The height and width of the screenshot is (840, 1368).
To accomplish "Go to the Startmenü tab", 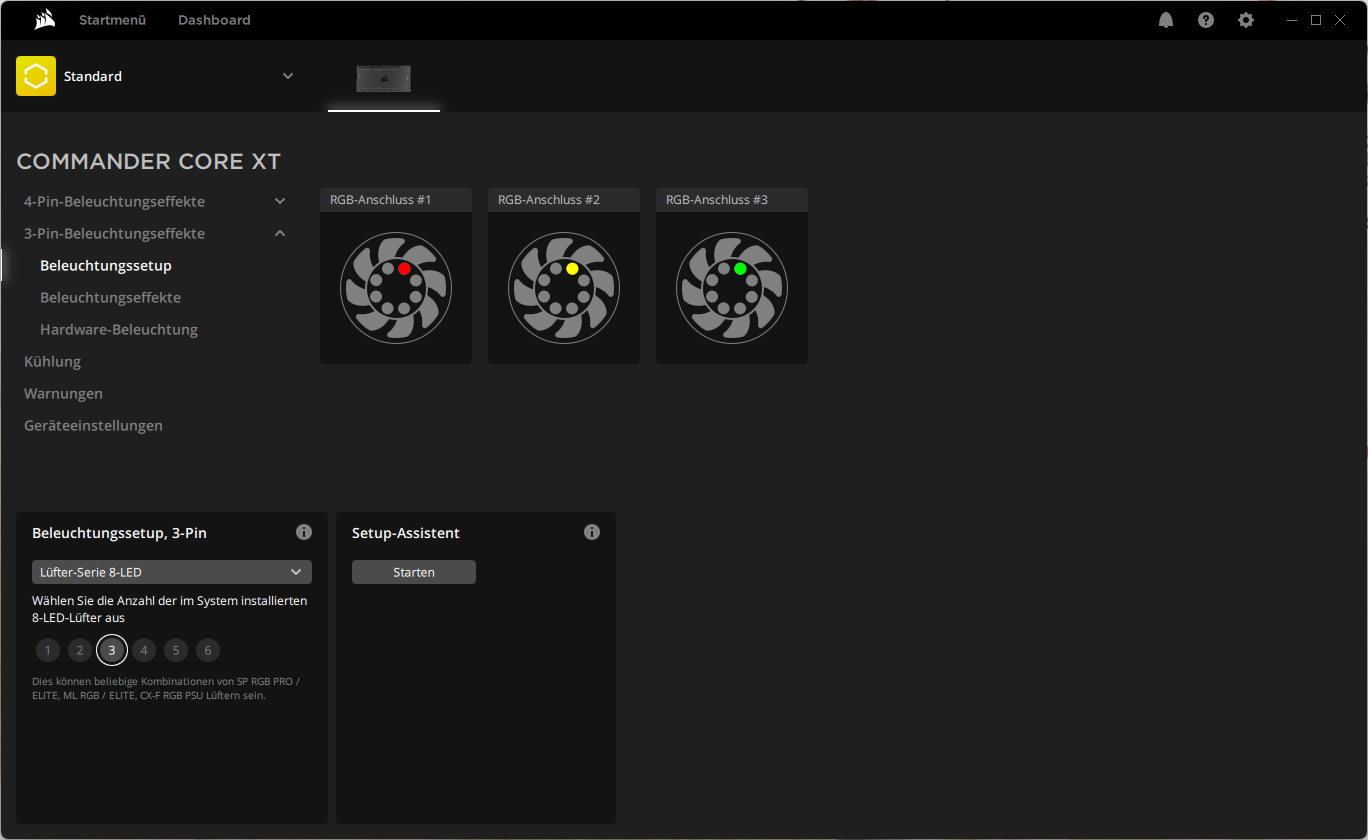I will [113, 20].
